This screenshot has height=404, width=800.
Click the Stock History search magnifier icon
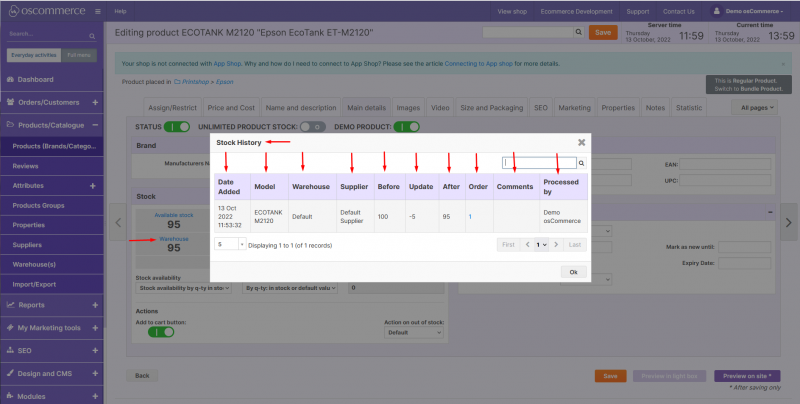pos(581,162)
